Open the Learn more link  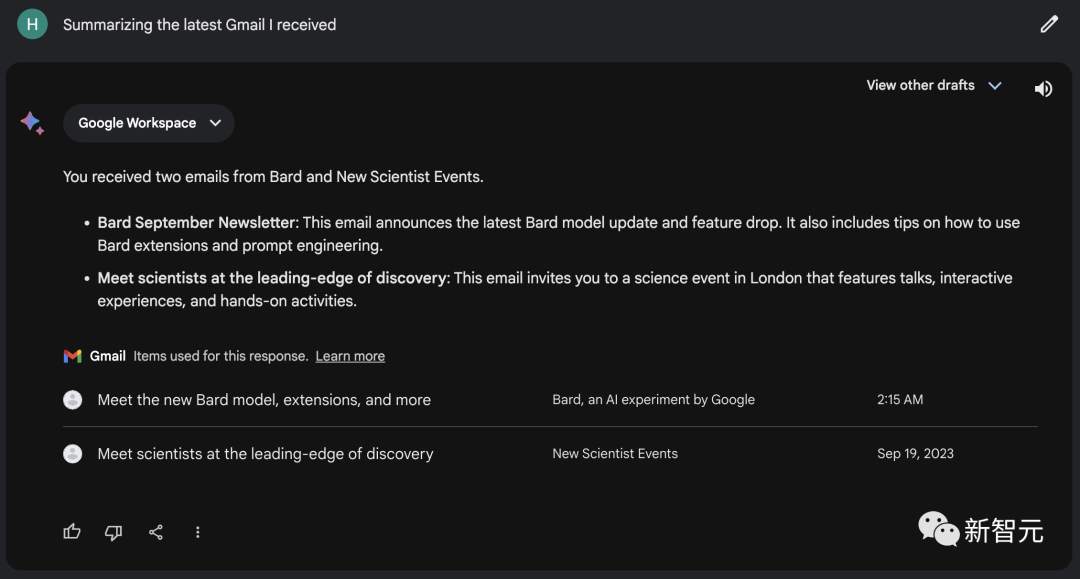(x=350, y=356)
